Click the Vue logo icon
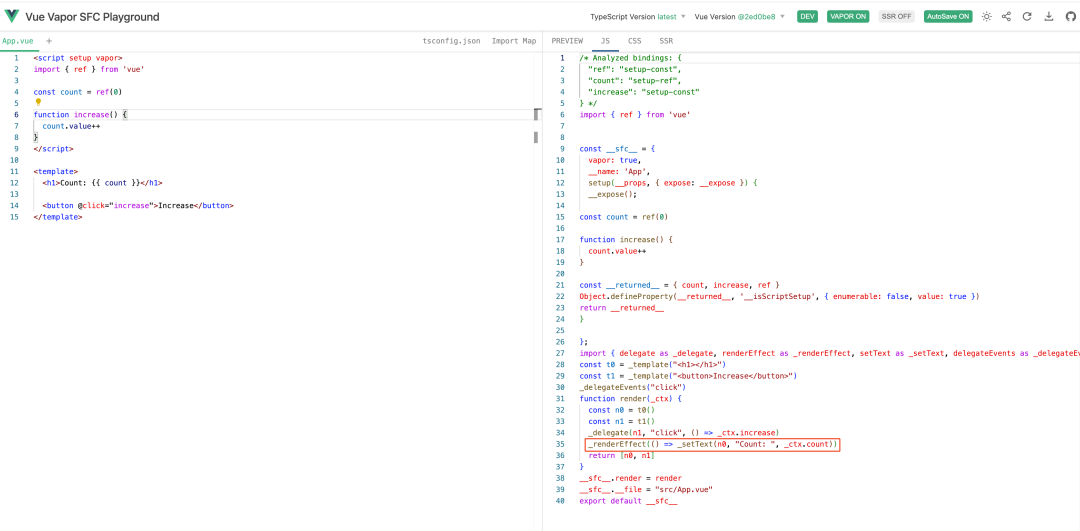Image resolution: width=1080 pixels, height=531 pixels. tap(11, 17)
